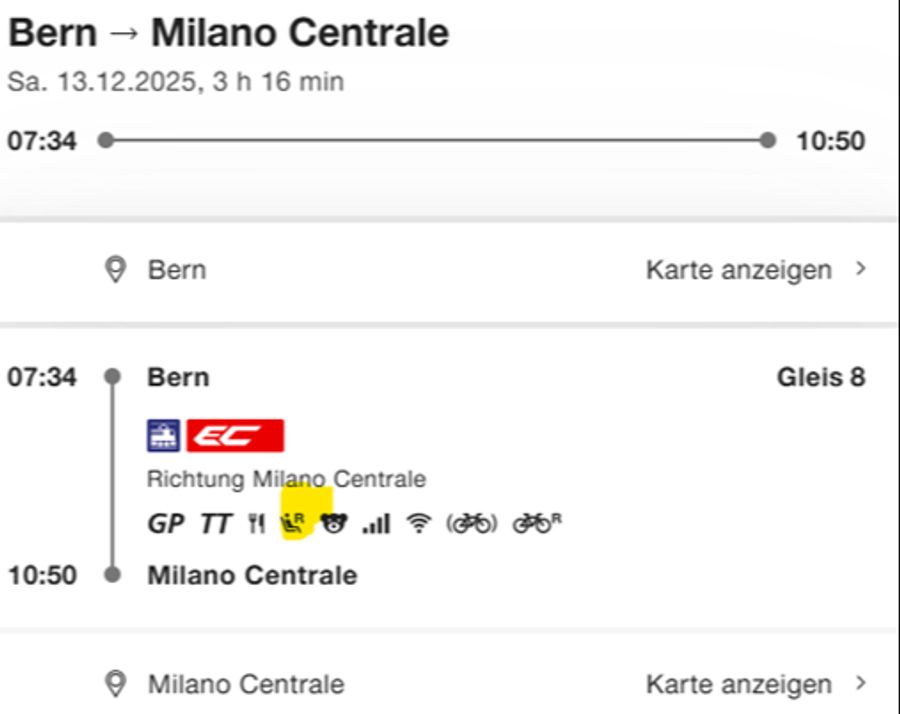Click the mobile signal bars icon
Viewport: 900px width, 714px height.
[x=376, y=523]
